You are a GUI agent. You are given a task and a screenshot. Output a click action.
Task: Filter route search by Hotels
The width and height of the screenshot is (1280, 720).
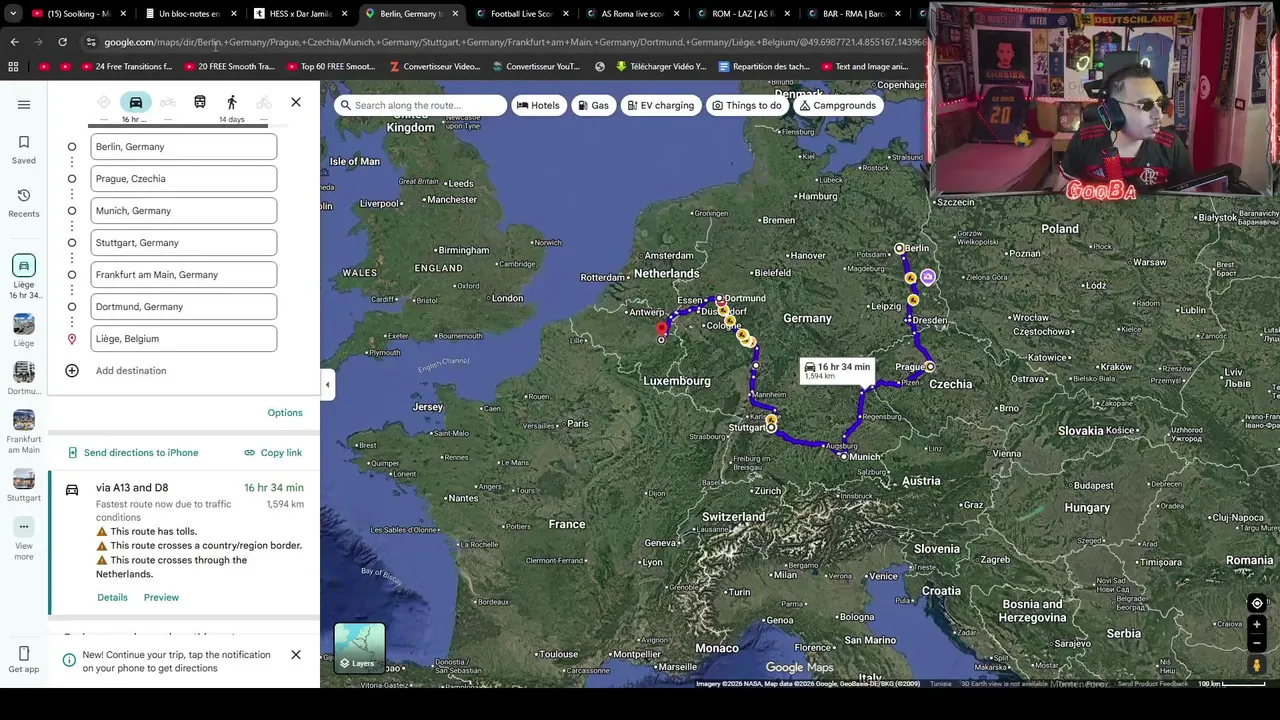pyautogui.click(x=538, y=105)
